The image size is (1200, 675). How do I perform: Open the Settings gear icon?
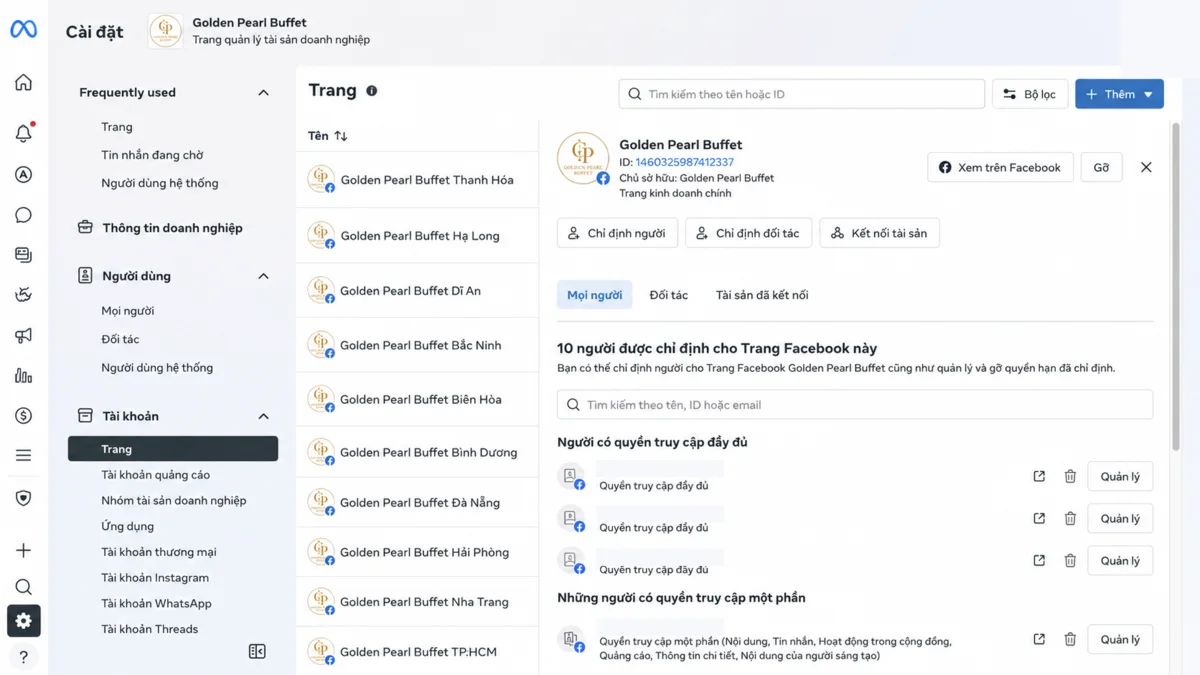tap(24, 621)
